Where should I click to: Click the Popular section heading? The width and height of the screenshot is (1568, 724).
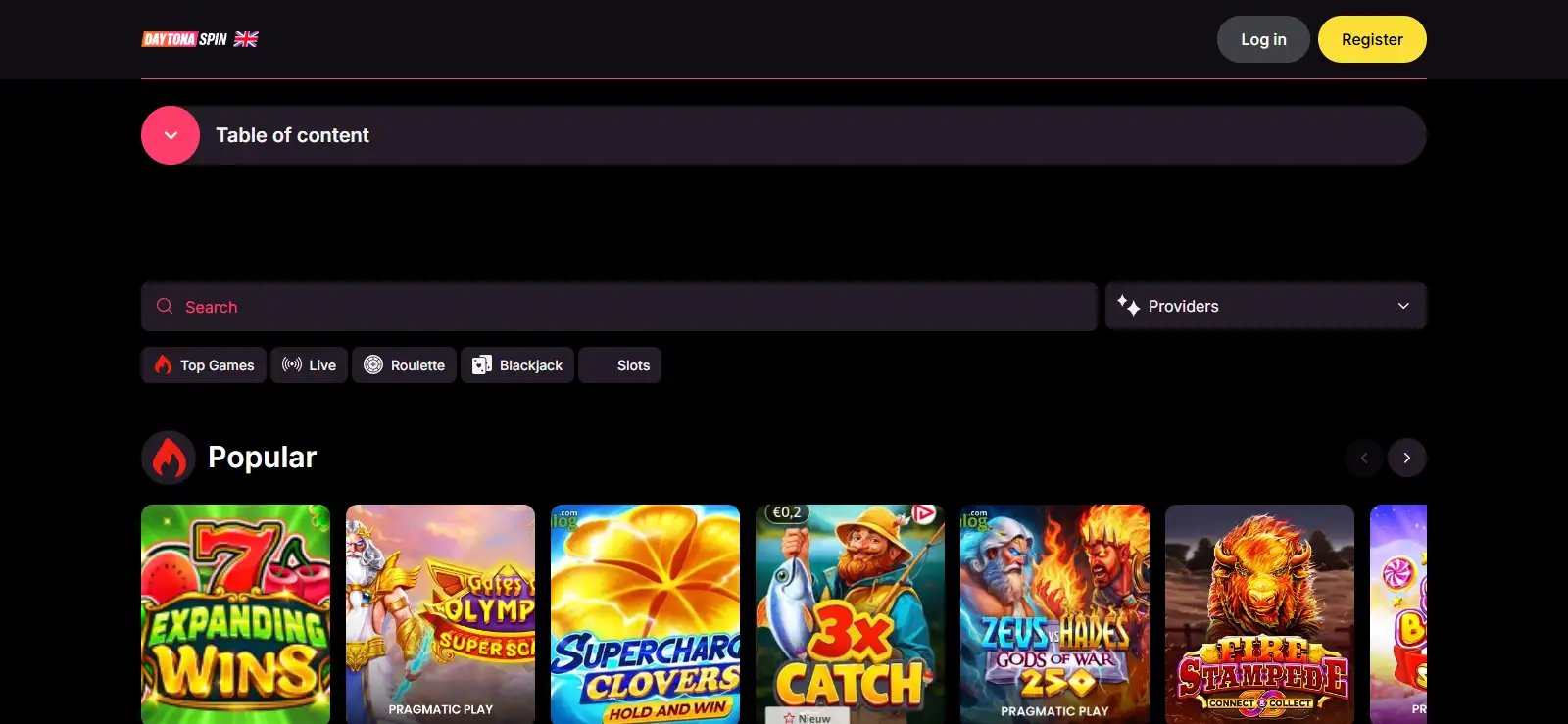click(x=262, y=458)
